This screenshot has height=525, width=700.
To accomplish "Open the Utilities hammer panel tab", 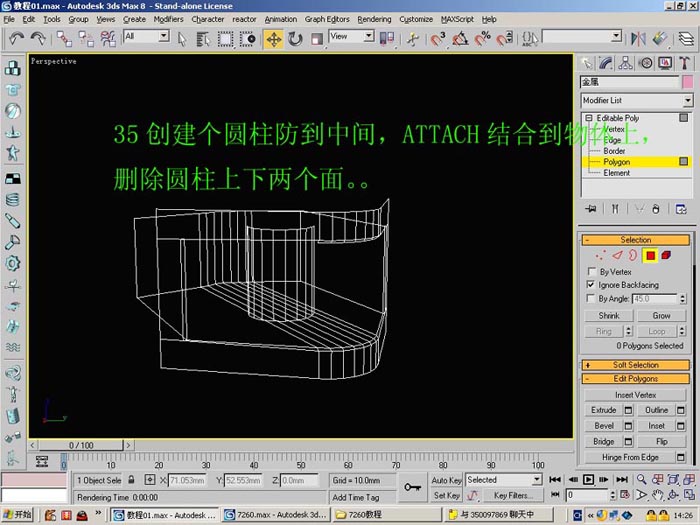I will pyautogui.click(x=684, y=63).
